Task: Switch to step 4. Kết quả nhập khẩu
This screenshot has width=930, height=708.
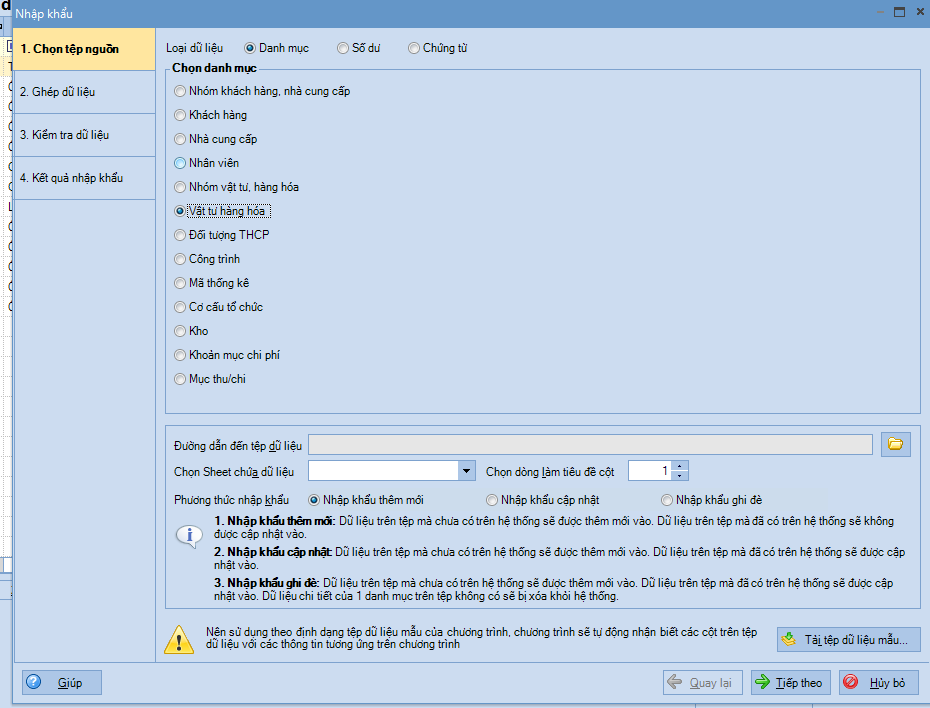Action: point(84,178)
